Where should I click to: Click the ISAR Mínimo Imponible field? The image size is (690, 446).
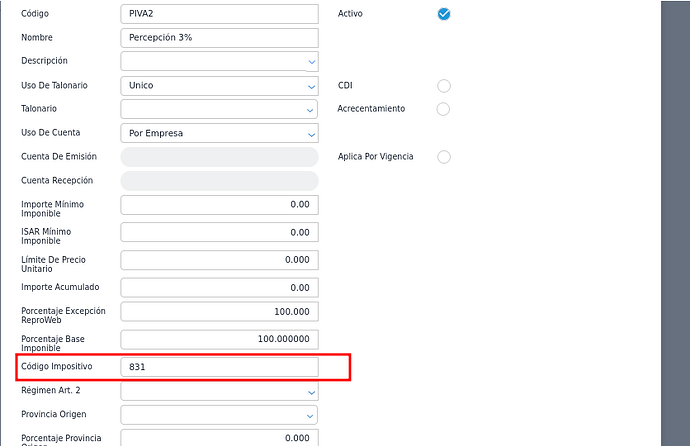[219, 232]
